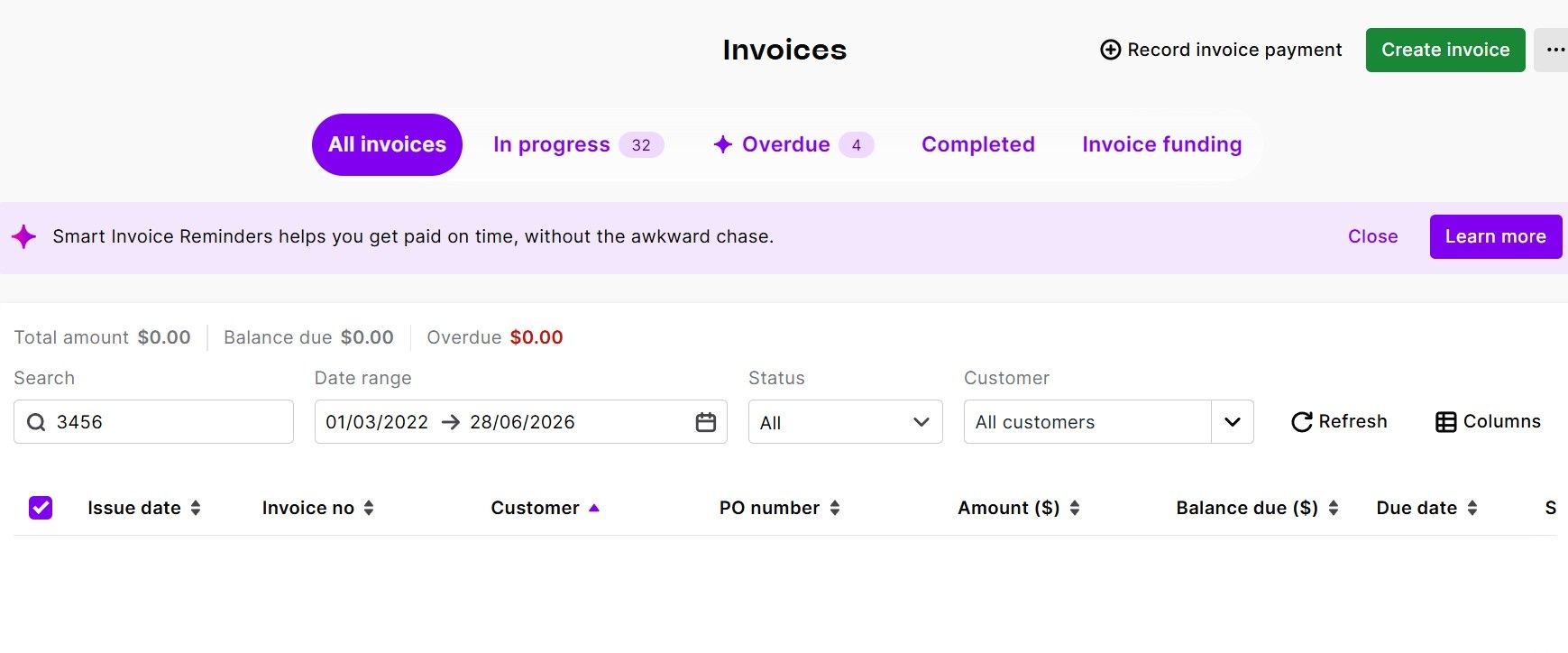Click the pink sparkle icon in banner
This screenshot has width=1568, height=653.
click(23, 237)
